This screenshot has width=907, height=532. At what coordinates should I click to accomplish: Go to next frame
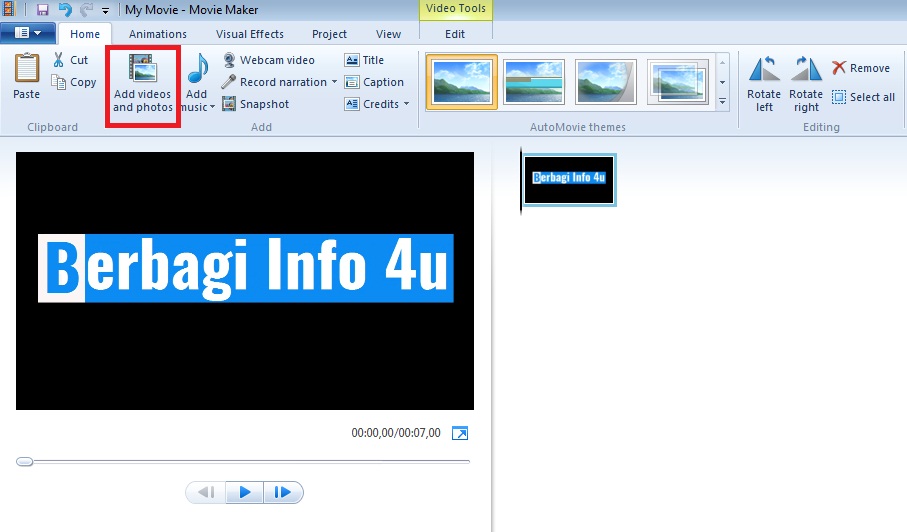pos(283,492)
